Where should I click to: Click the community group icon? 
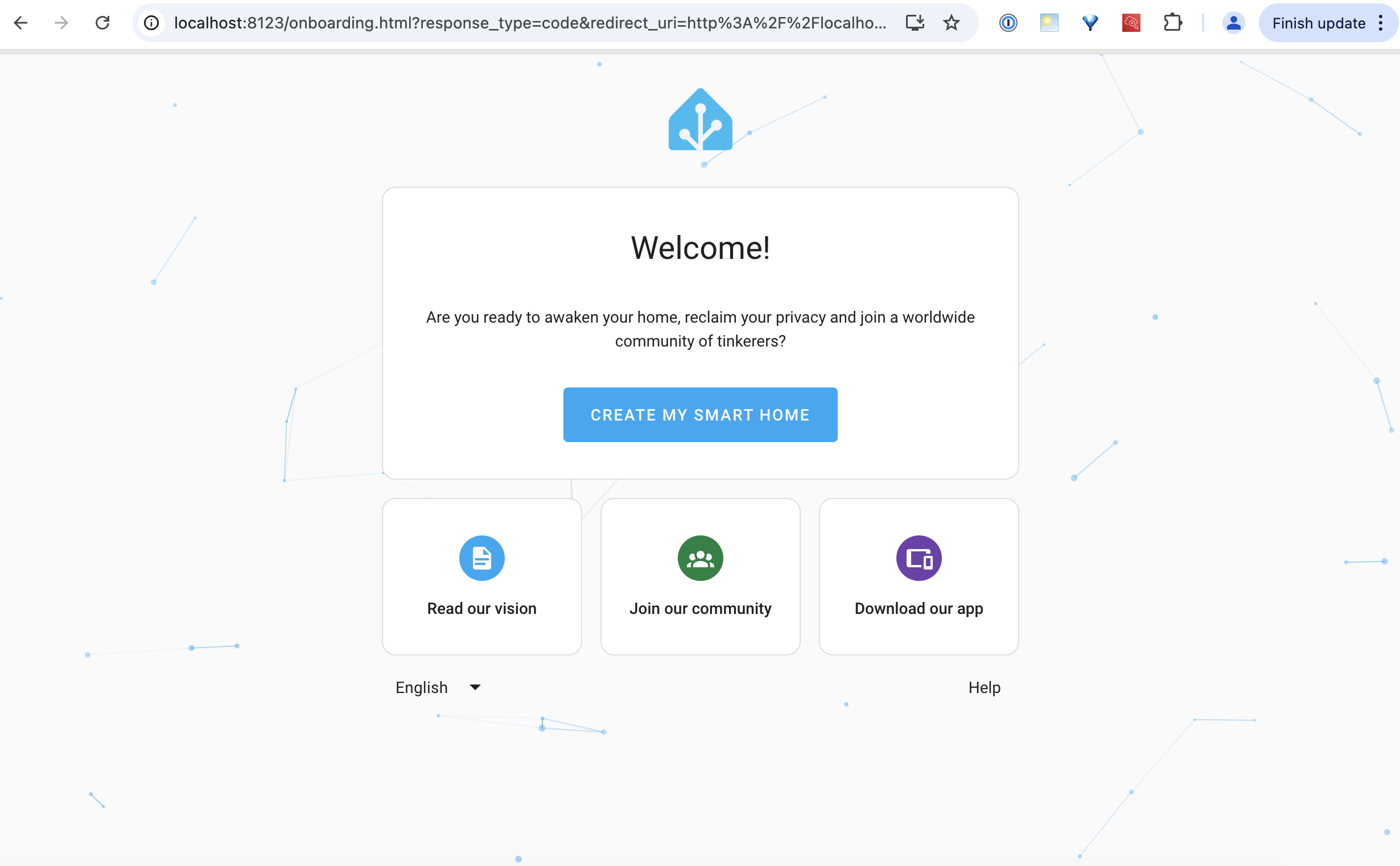pyautogui.click(x=700, y=557)
